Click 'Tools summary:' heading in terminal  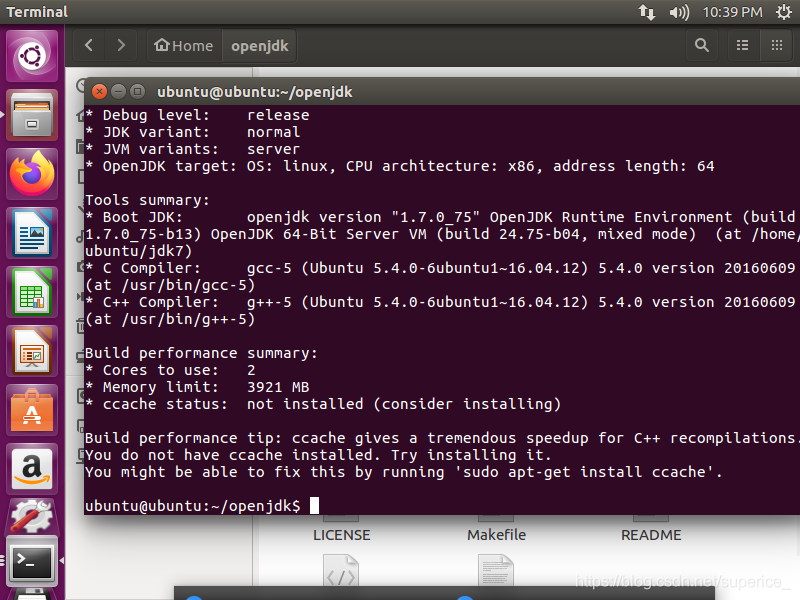[147, 200]
